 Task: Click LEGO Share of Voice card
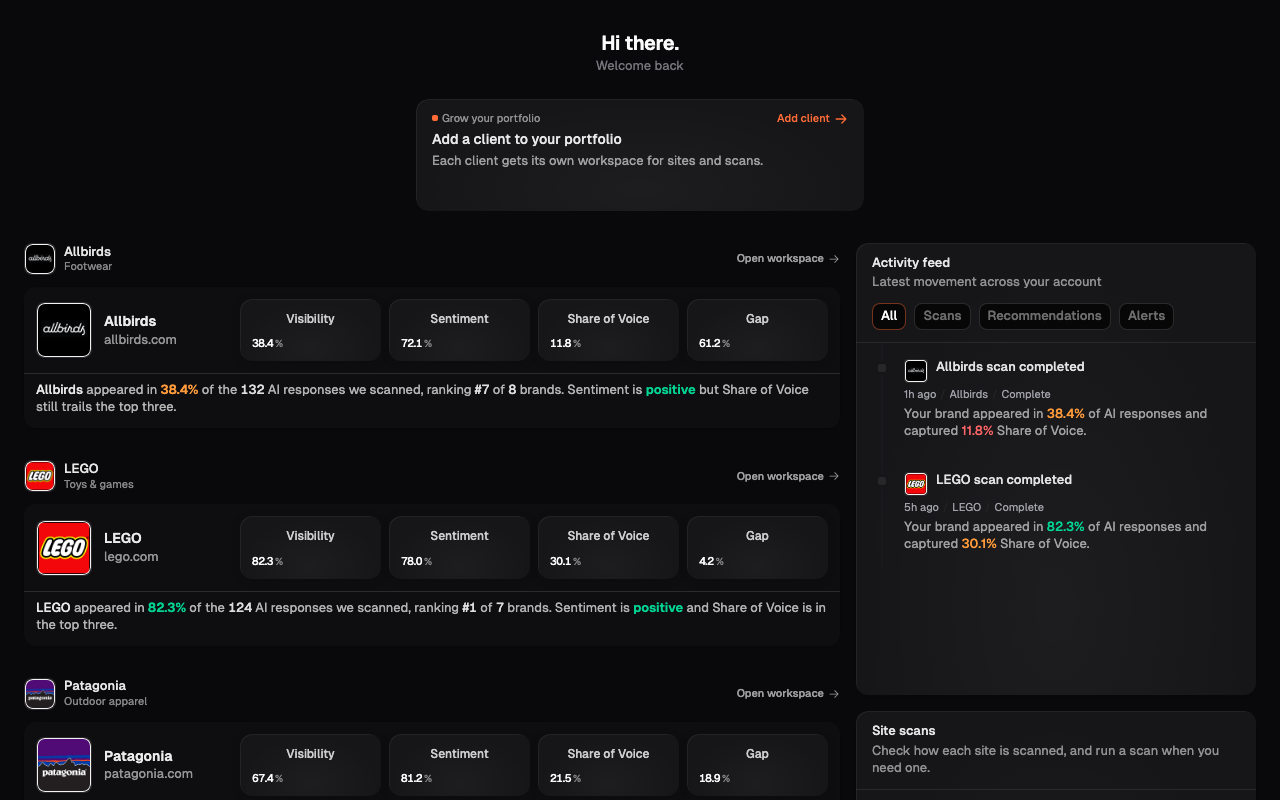pyautogui.click(x=608, y=547)
